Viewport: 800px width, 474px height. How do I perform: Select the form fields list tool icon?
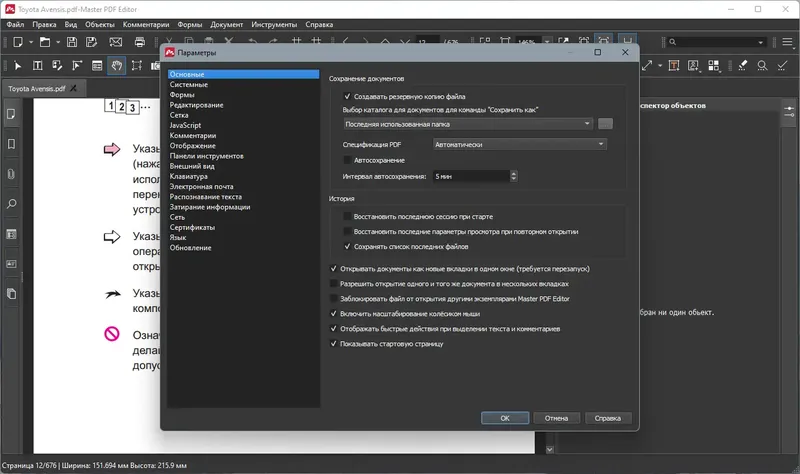click(x=97, y=66)
